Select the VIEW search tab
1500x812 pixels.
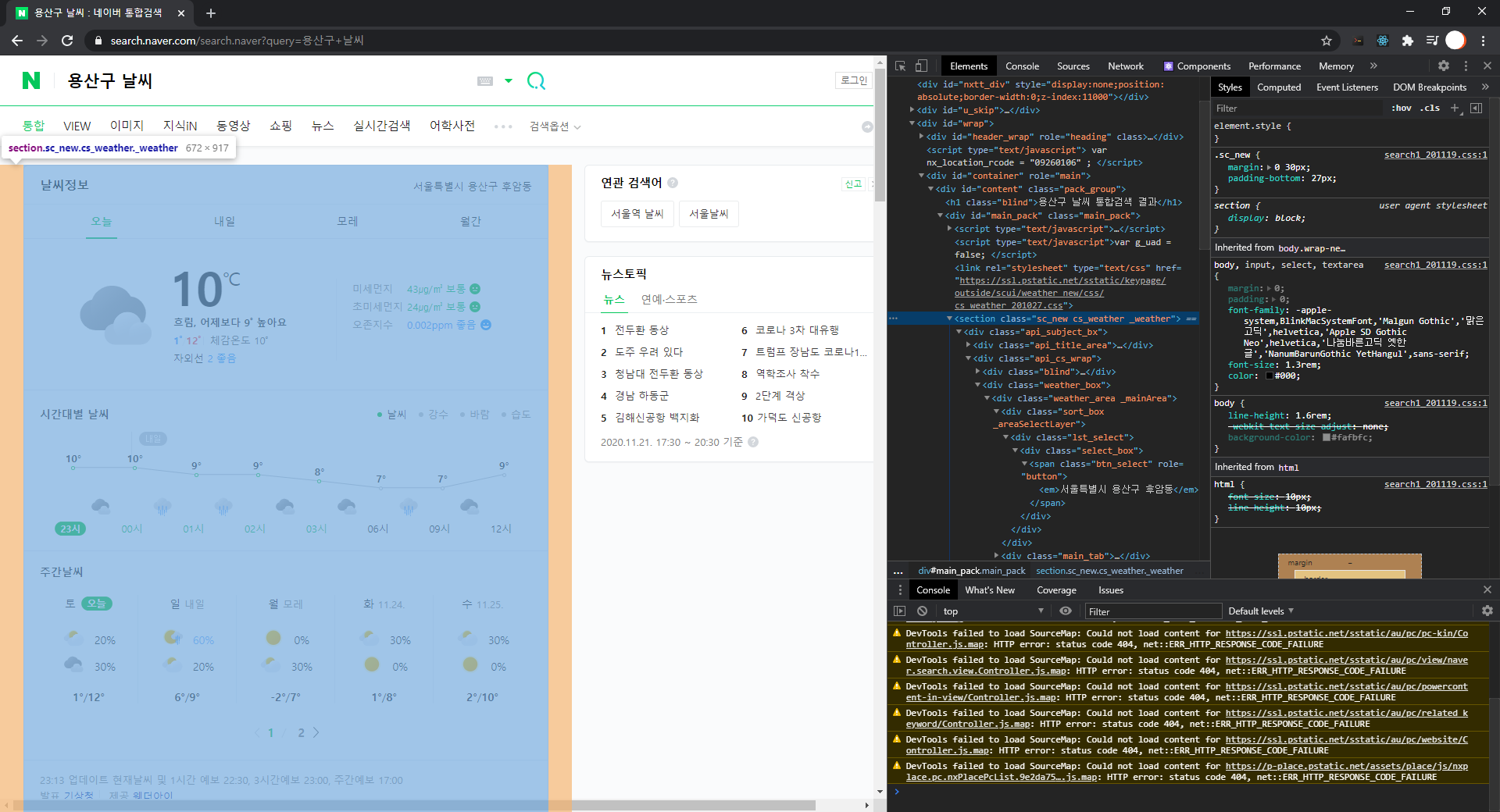pos(77,126)
